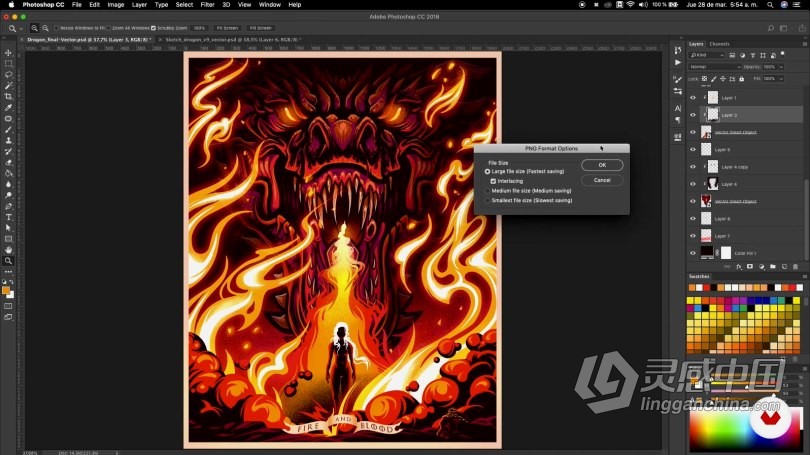The width and height of the screenshot is (810, 455).
Task: Select the Hand tool
Action: click(x=8, y=250)
